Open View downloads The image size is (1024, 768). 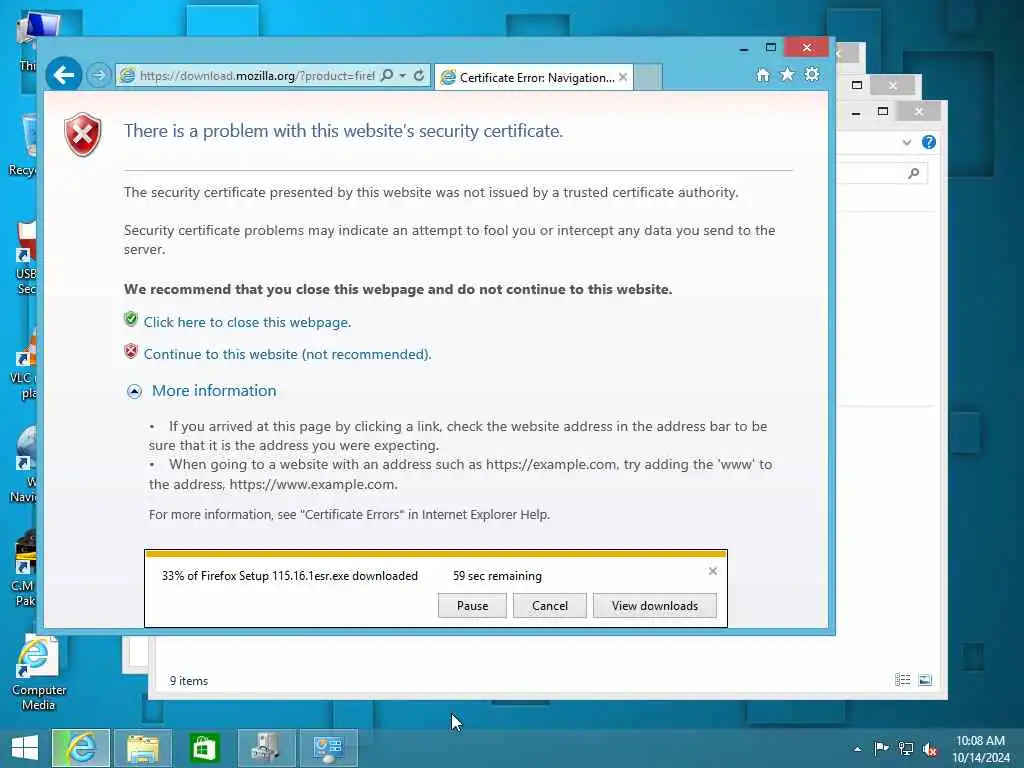pos(654,605)
